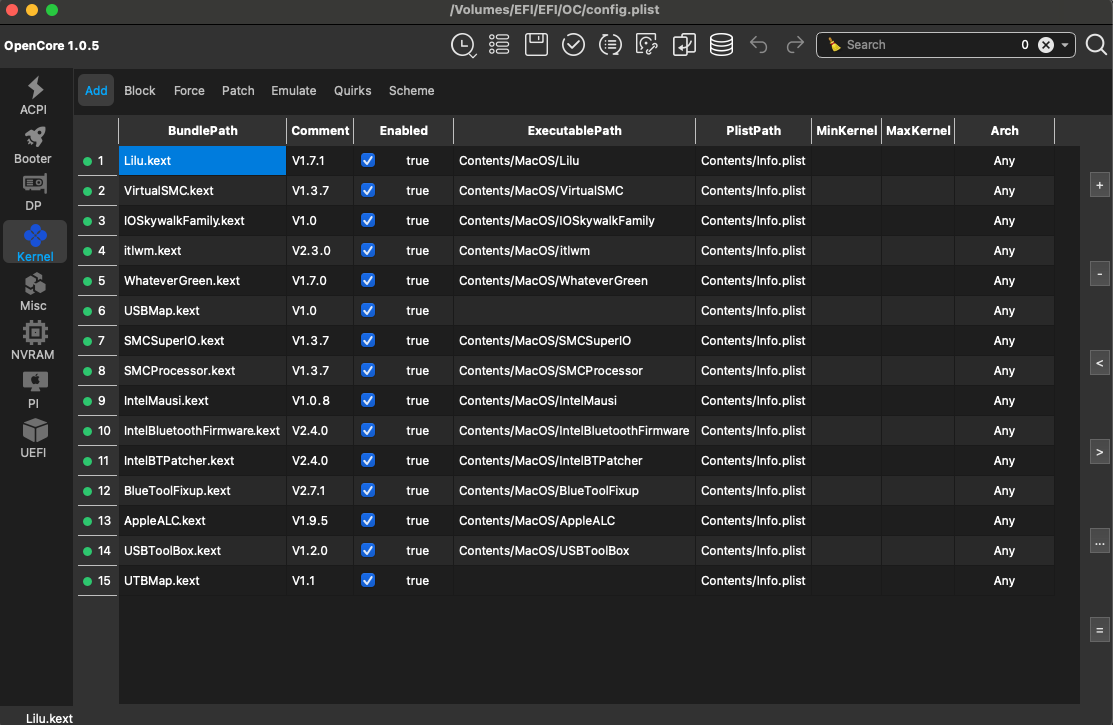Click the '...' more options button
Image resolution: width=1113 pixels, height=725 pixels.
click(x=1100, y=543)
